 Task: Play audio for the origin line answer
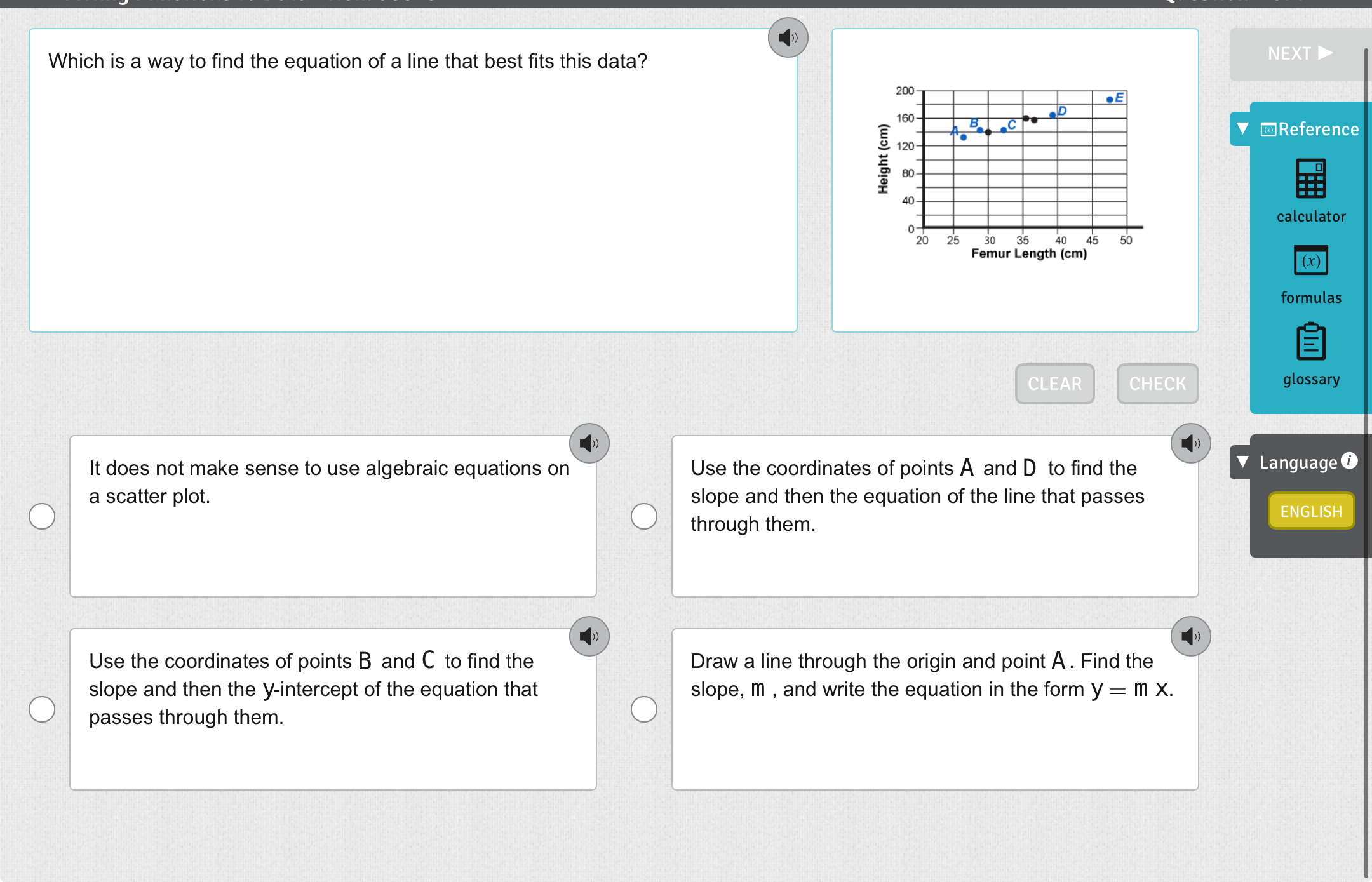click(x=1190, y=636)
